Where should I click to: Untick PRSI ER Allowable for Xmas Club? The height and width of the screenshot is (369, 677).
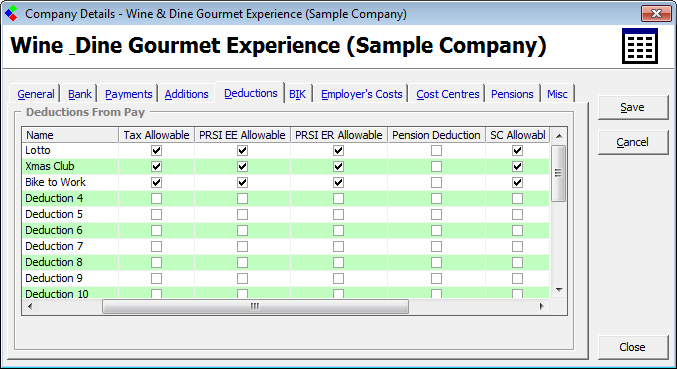(338, 166)
